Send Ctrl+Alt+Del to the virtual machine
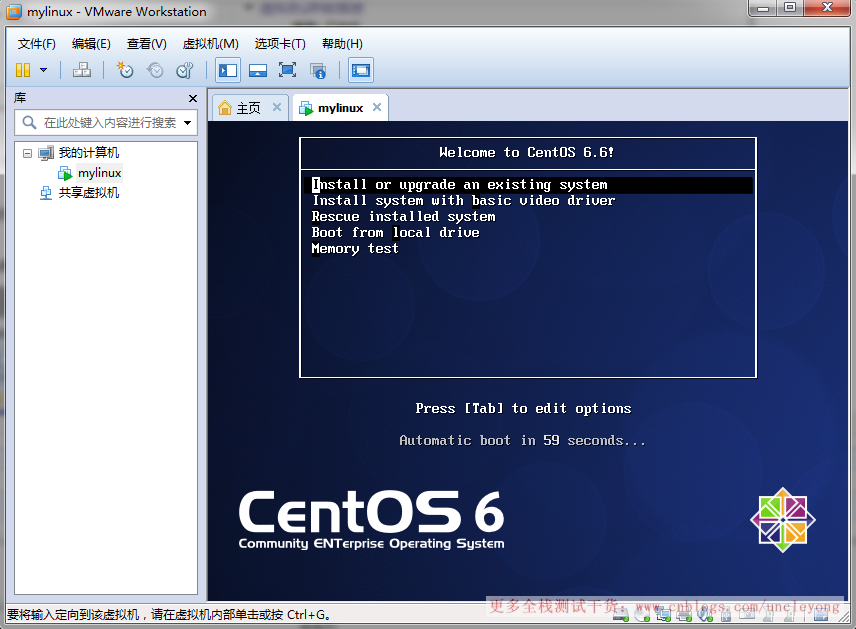Image resolution: width=856 pixels, height=629 pixels. coord(82,70)
